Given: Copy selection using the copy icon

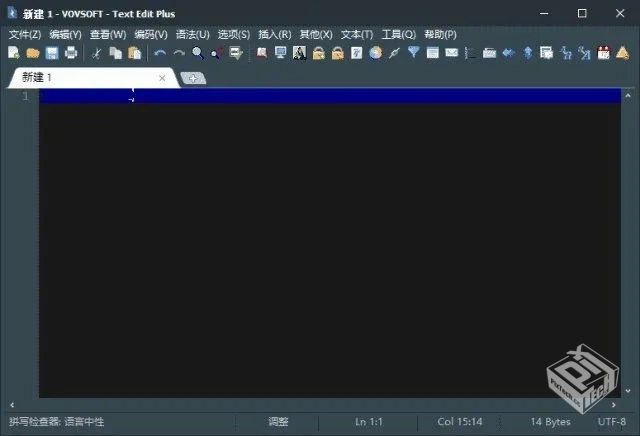Looking at the screenshot, I should click(116, 53).
